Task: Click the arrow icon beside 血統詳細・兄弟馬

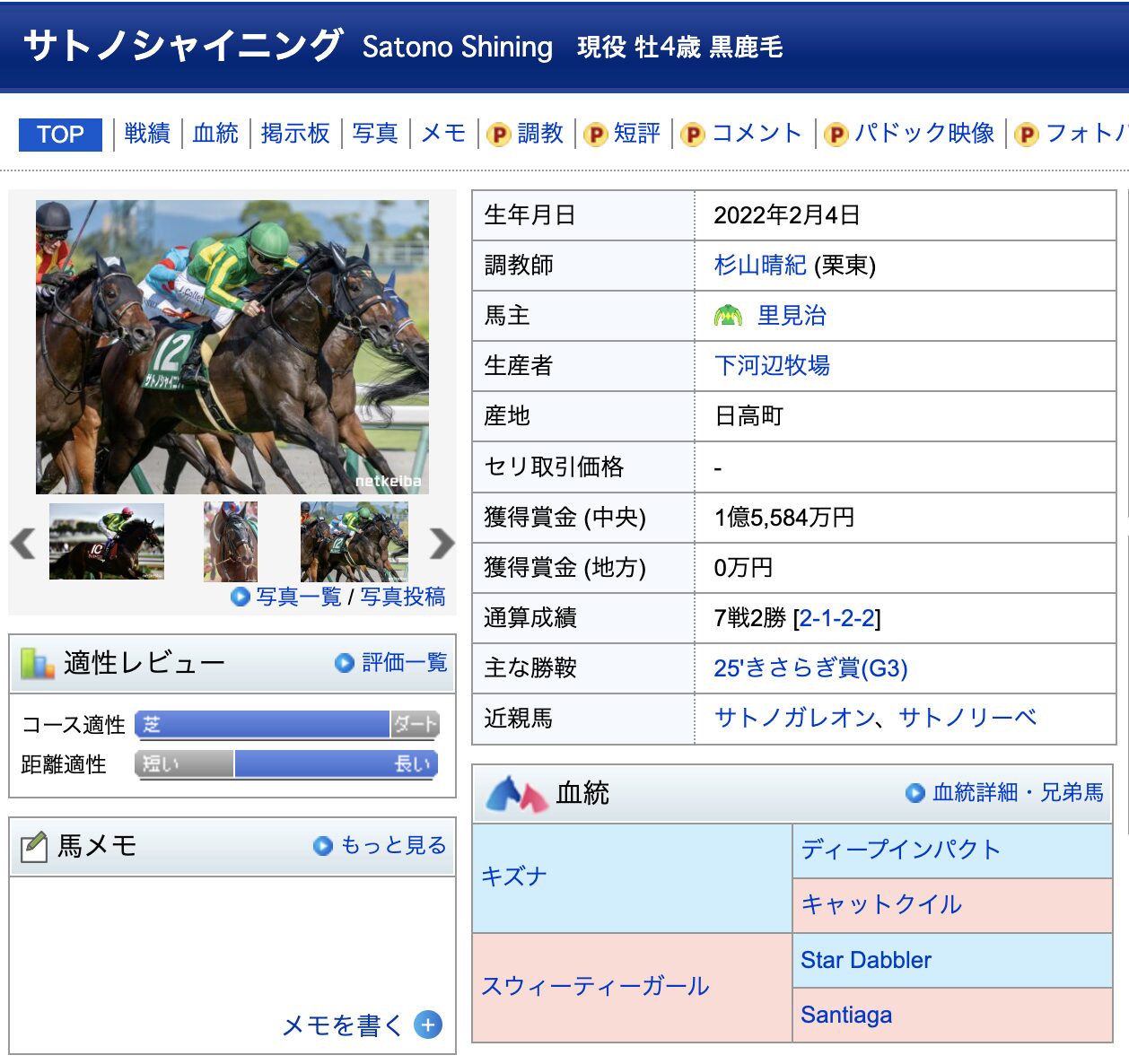Action: (915, 793)
